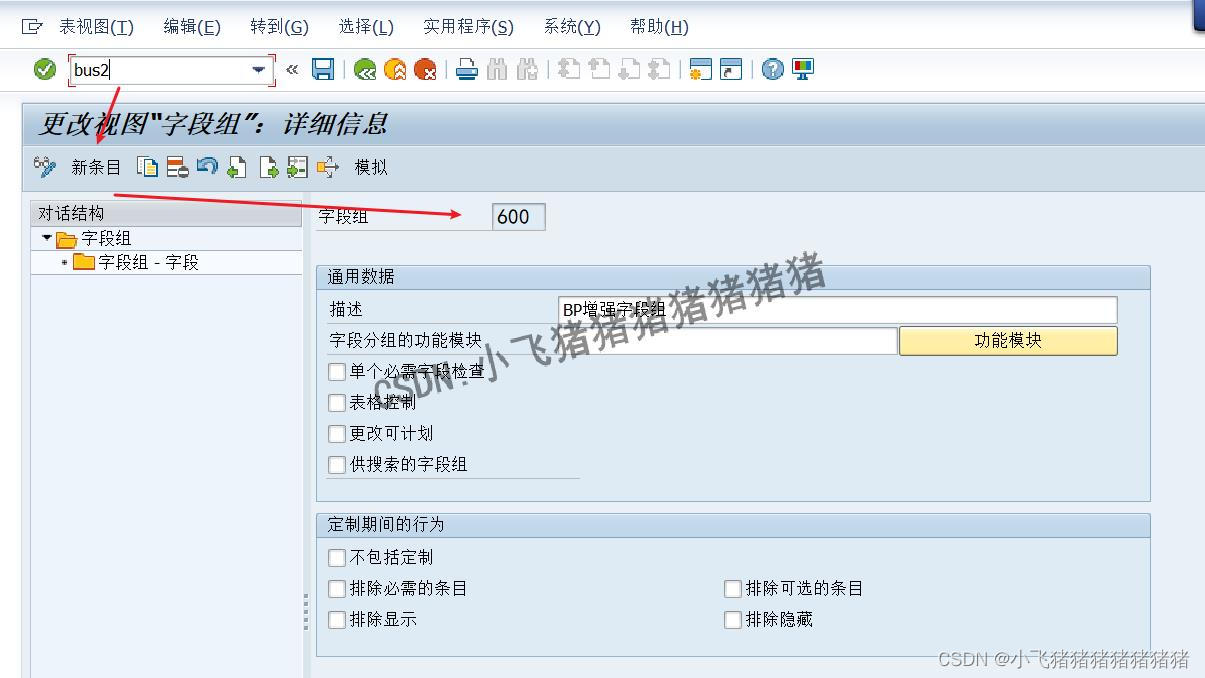Click the 字段组 field showing 600

[x=519, y=217]
